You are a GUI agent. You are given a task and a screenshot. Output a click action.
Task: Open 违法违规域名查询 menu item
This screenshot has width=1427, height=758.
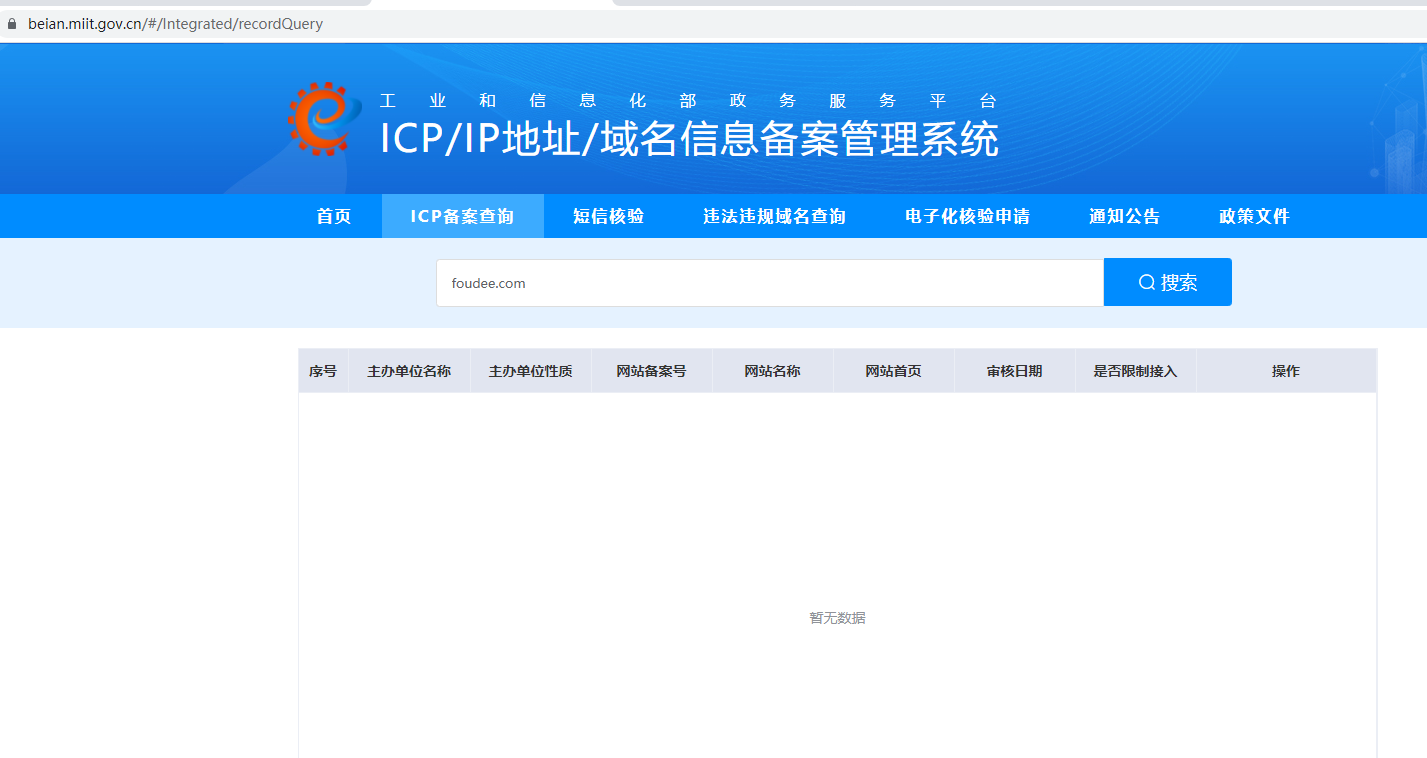[x=774, y=217]
